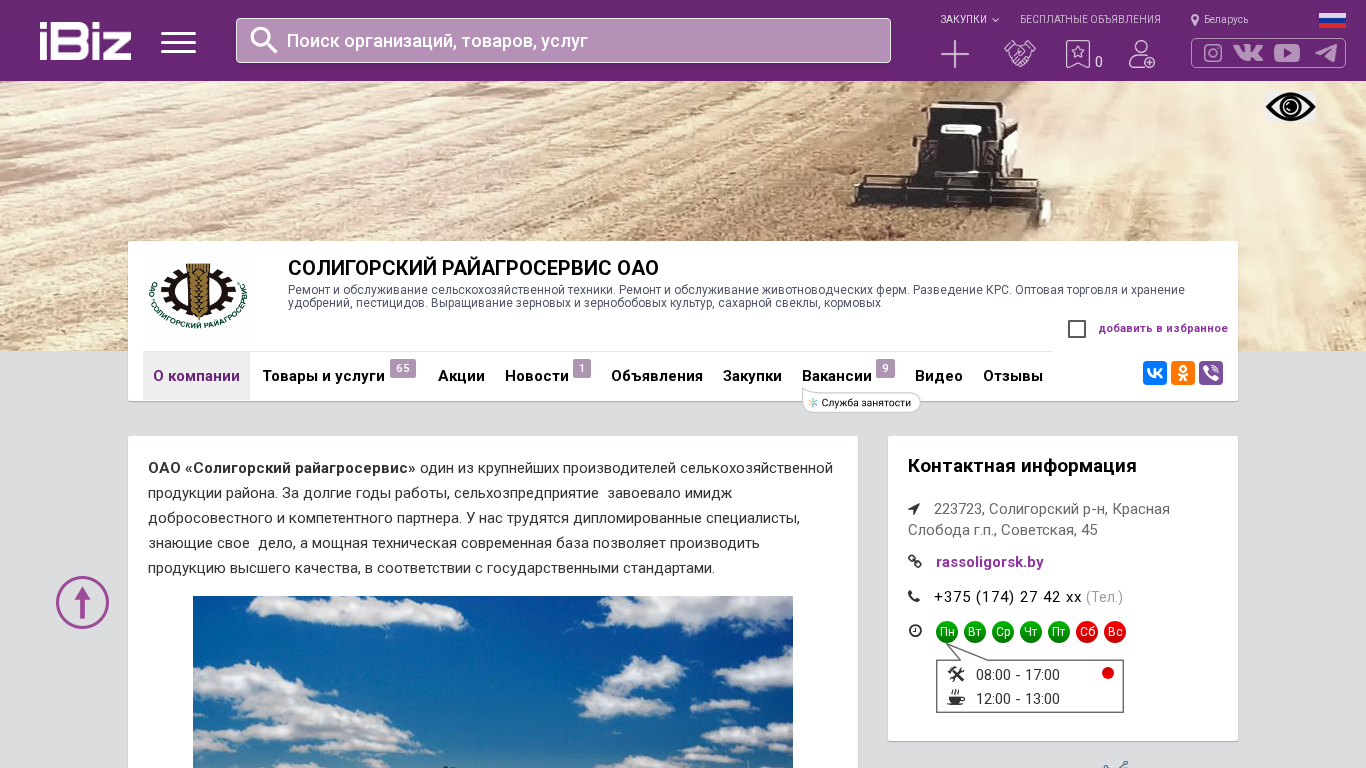Open VK icon in header
Viewport: 1366px width, 768px height.
point(1248,53)
